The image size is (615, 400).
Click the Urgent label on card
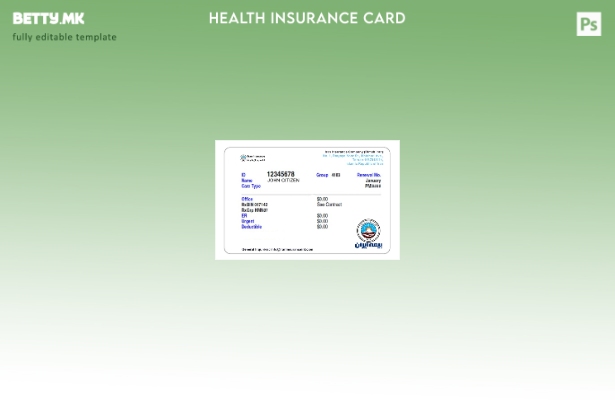pyautogui.click(x=248, y=221)
